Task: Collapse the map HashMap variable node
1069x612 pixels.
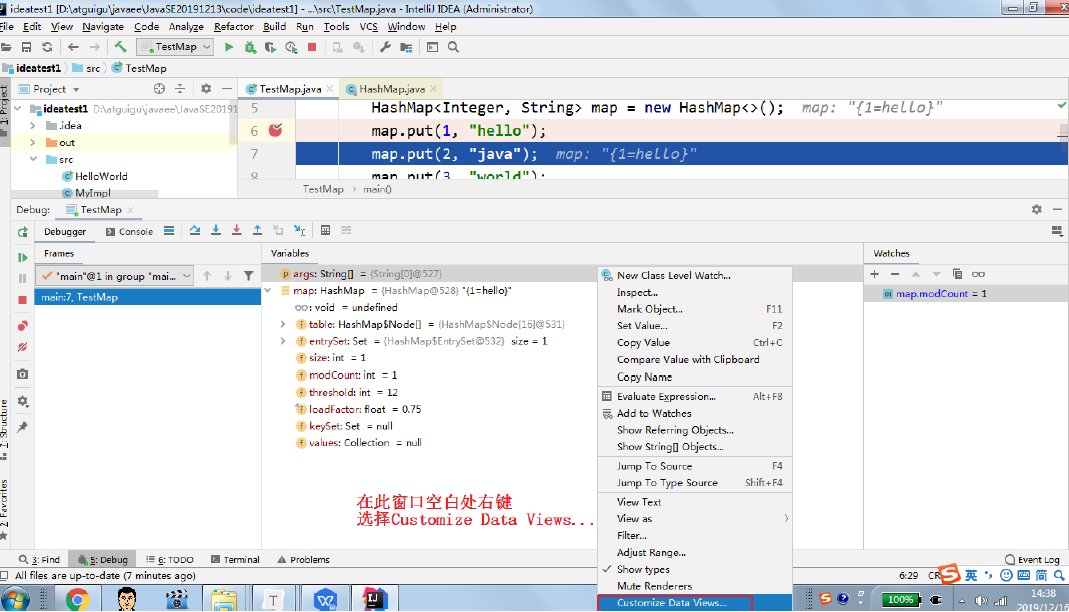Action: coord(269,291)
